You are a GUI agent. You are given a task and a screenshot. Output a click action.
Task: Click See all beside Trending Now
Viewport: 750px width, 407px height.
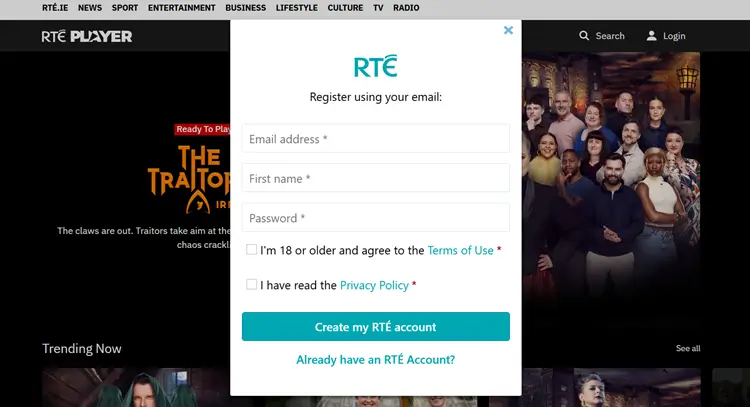point(688,349)
